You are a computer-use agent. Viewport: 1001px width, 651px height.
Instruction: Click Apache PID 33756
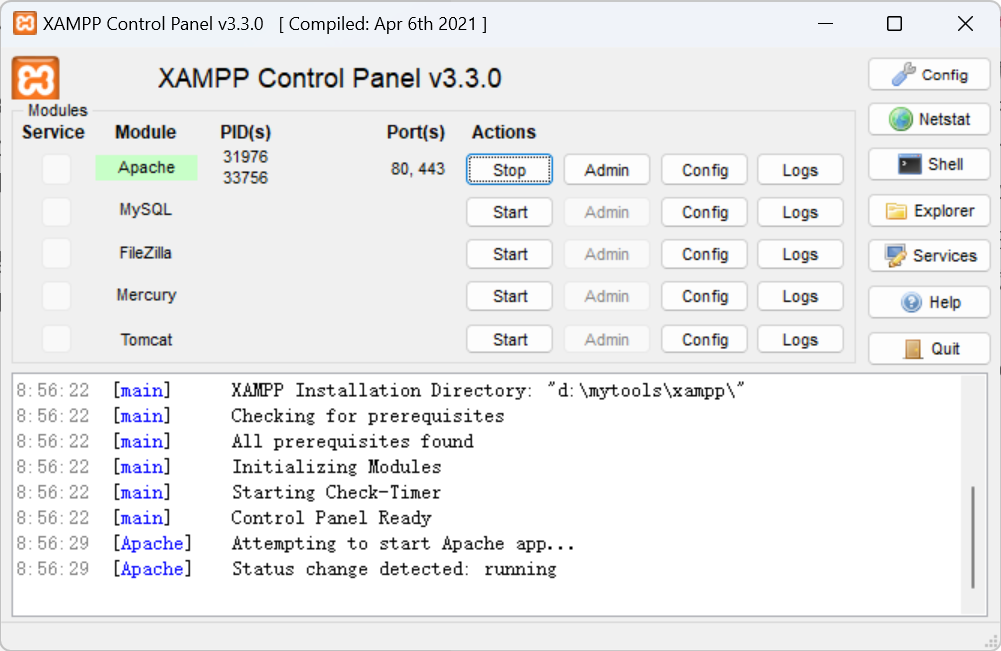(x=245, y=177)
